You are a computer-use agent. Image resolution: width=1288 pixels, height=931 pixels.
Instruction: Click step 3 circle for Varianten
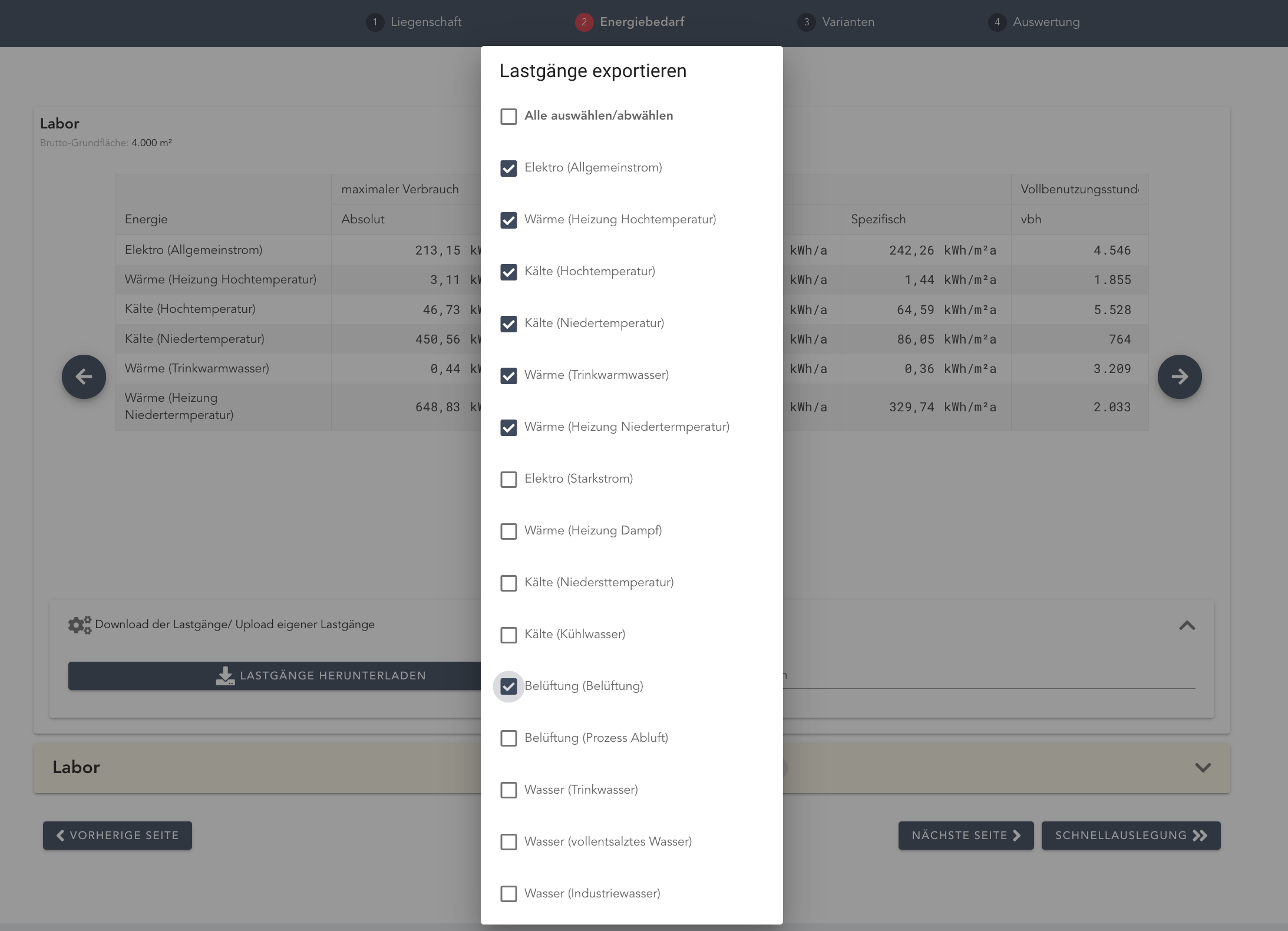click(x=806, y=22)
